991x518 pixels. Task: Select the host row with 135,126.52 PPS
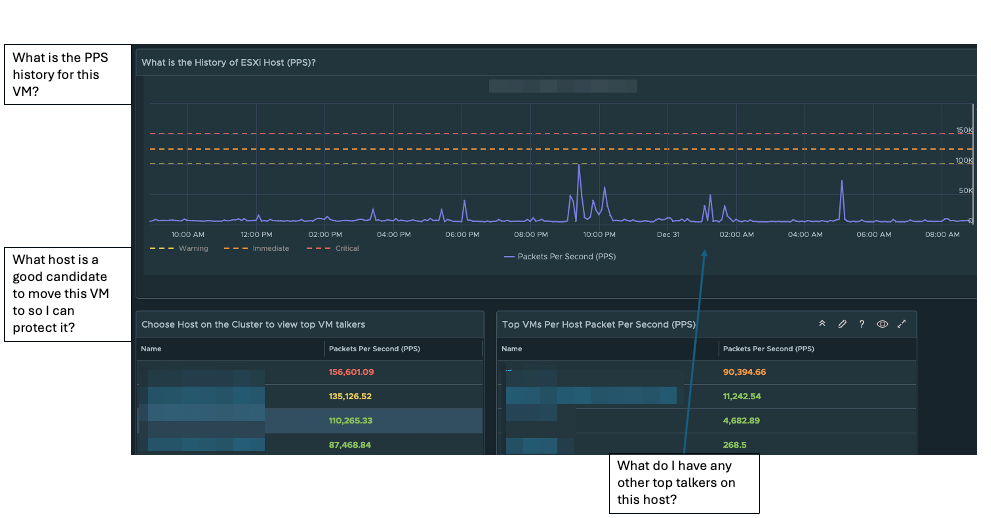[x=308, y=396]
